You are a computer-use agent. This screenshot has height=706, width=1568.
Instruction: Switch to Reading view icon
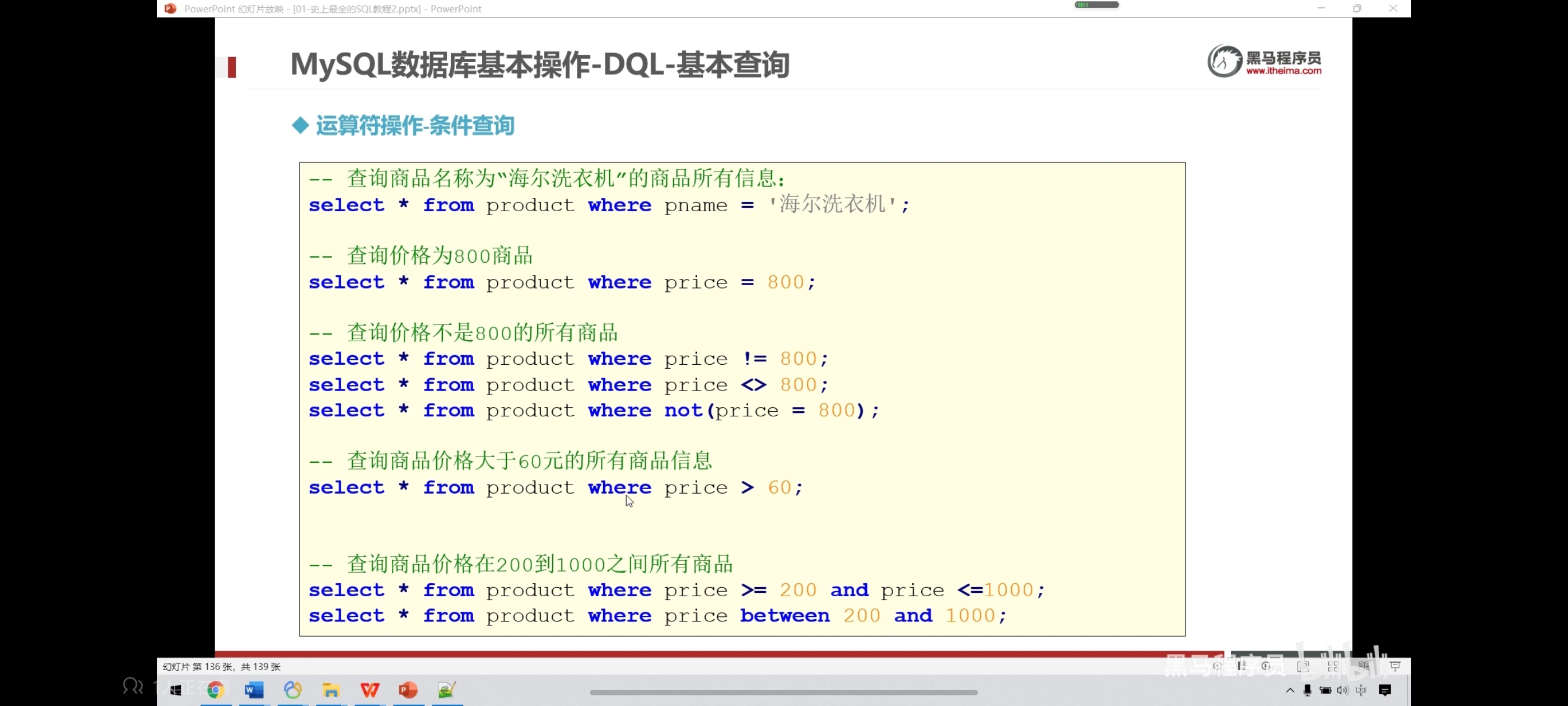point(1364,666)
